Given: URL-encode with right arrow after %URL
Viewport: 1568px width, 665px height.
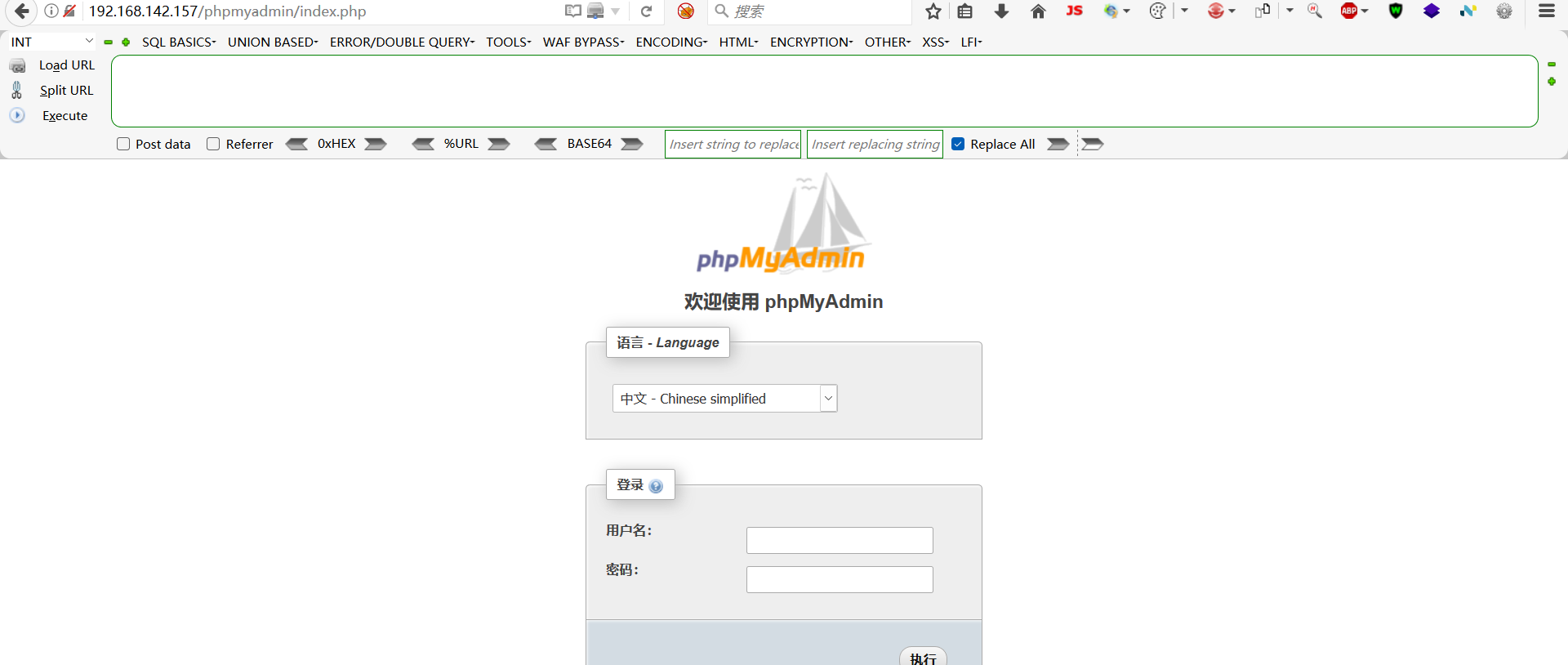Looking at the screenshot, I should [x=499, y=144].
